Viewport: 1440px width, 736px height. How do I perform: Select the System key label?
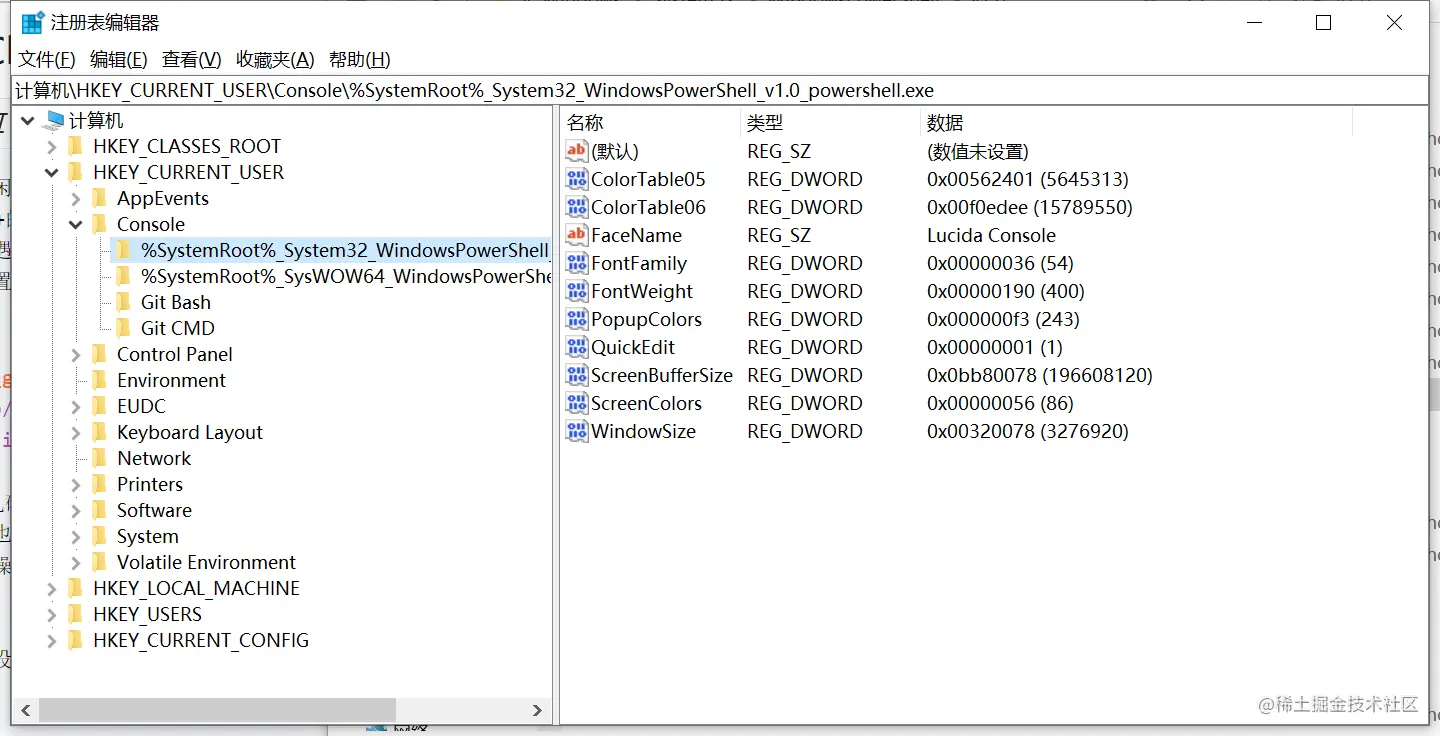[147, 536]
